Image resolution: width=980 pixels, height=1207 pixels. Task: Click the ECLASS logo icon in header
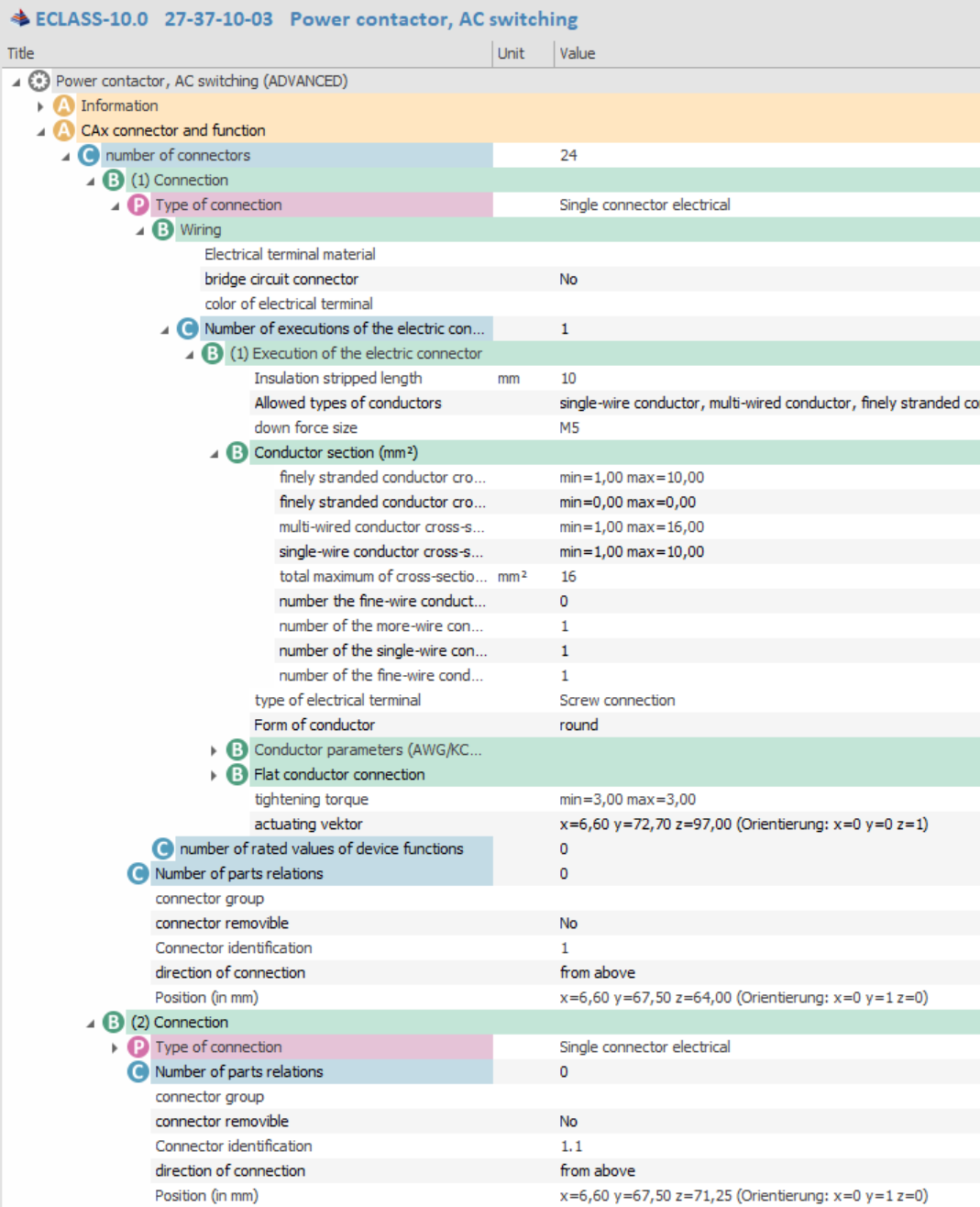[x=19, y=18]
